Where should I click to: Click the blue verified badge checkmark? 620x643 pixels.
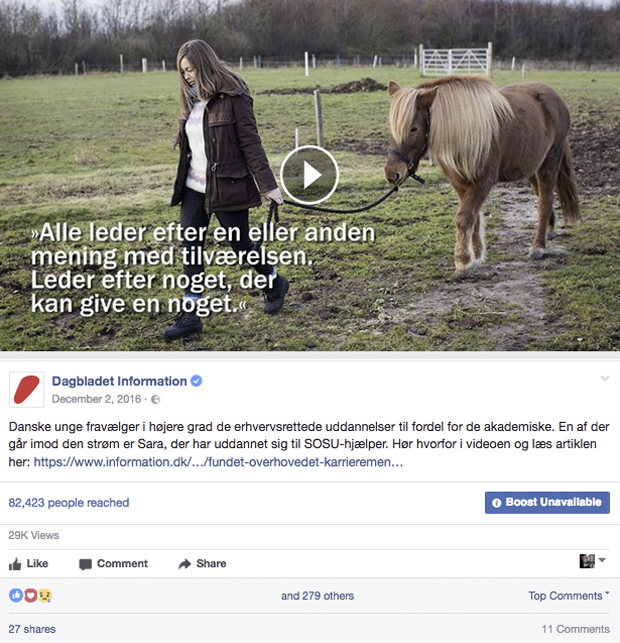(x=196, y=381)
